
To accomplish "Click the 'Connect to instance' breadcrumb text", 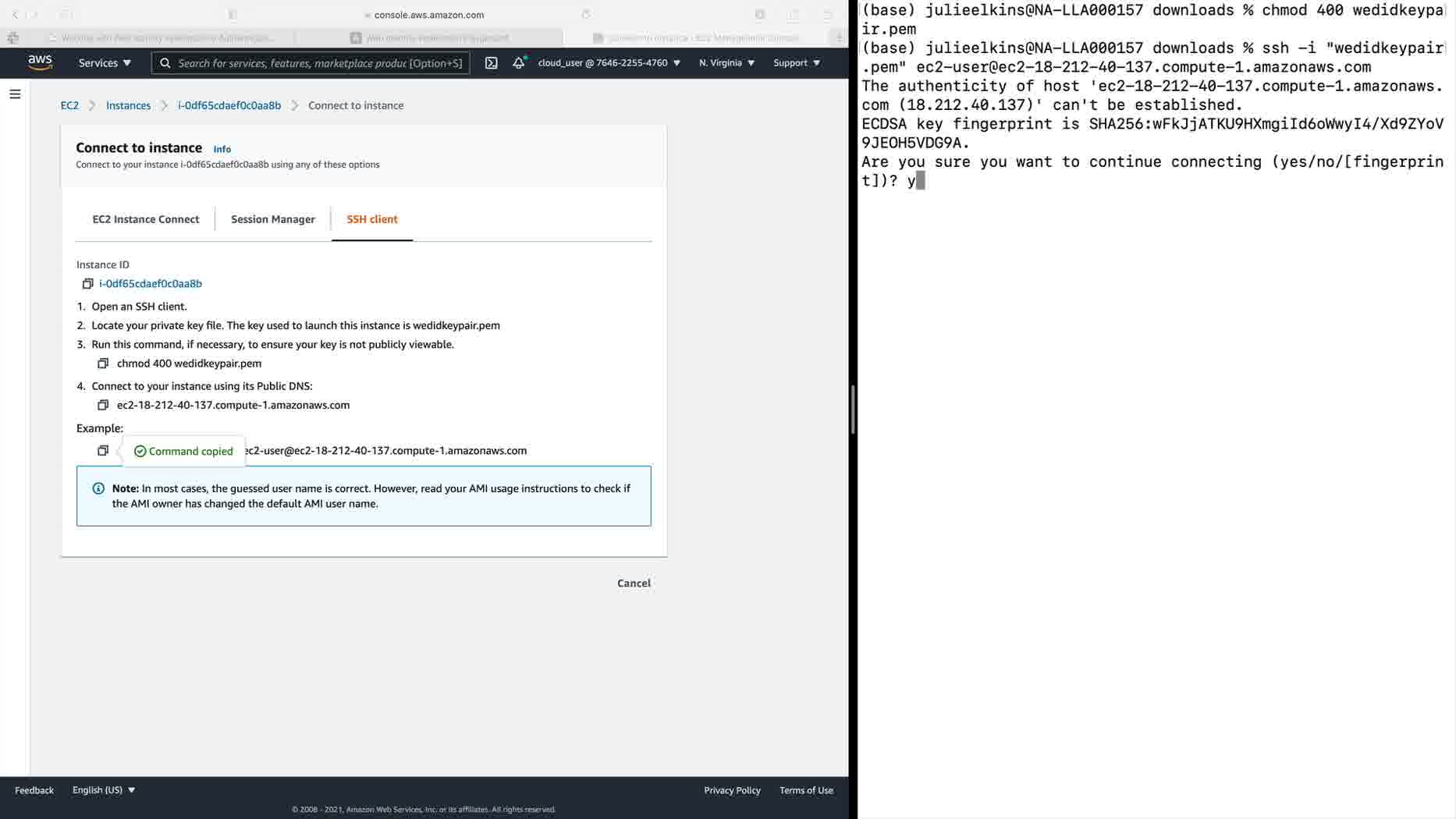I will coord(356,105).
